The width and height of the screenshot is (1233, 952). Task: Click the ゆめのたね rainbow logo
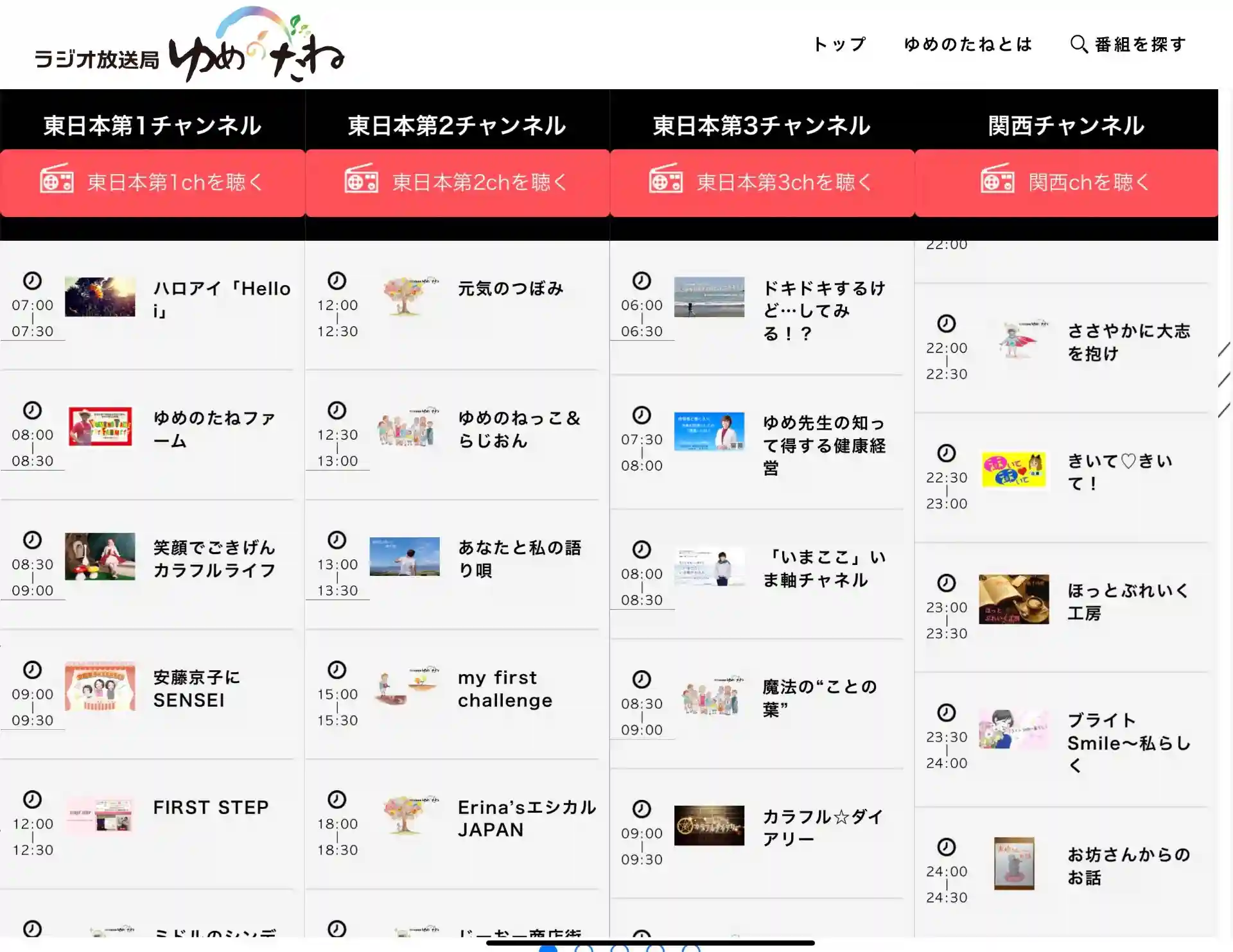(x=256, y=45)
